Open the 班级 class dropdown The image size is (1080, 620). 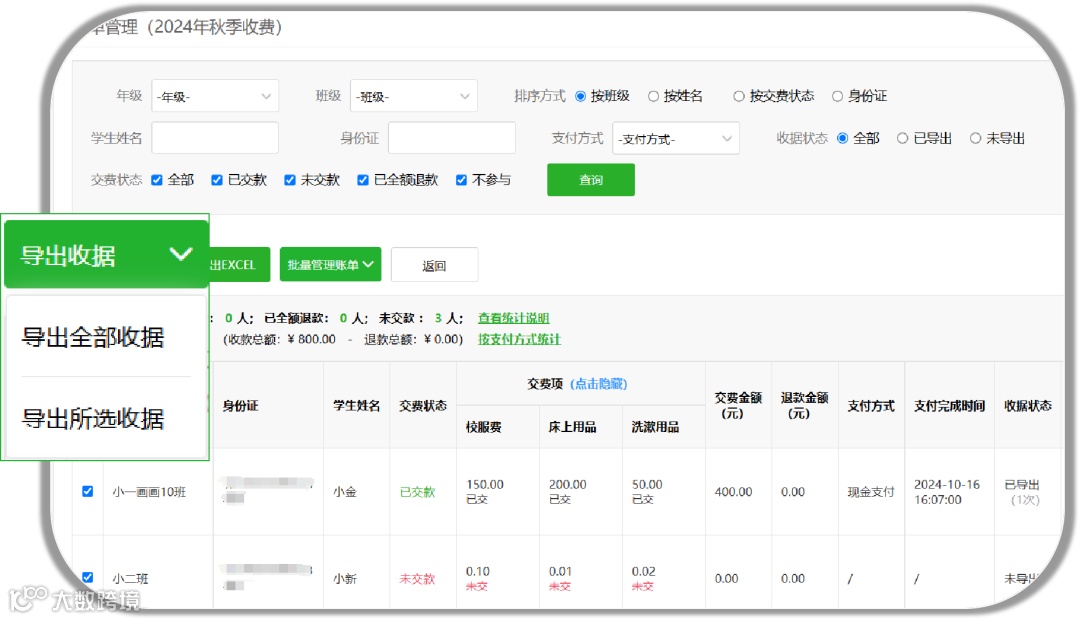click(413, 96)
